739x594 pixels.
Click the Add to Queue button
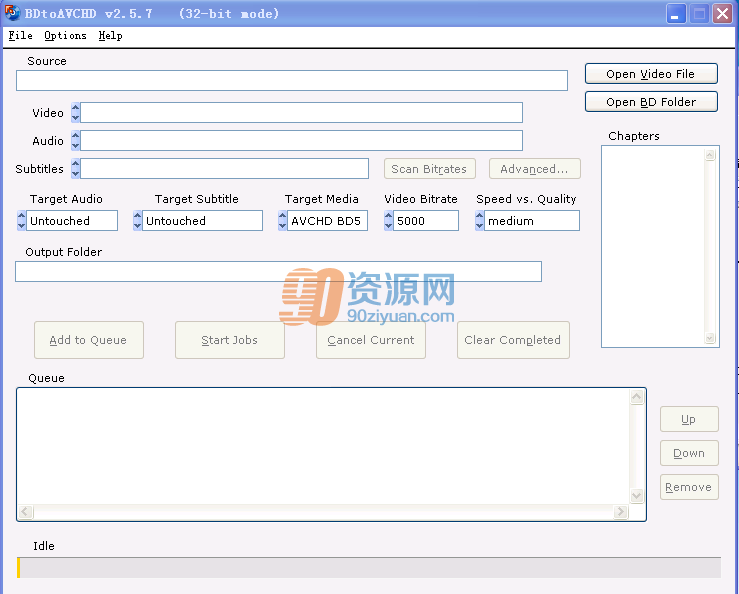pyautogui.click(x=89, y=340)
